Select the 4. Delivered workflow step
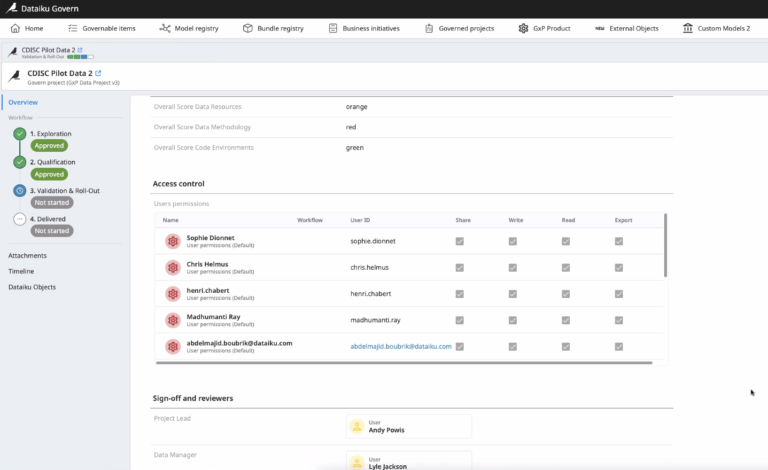 pos(48,219)
